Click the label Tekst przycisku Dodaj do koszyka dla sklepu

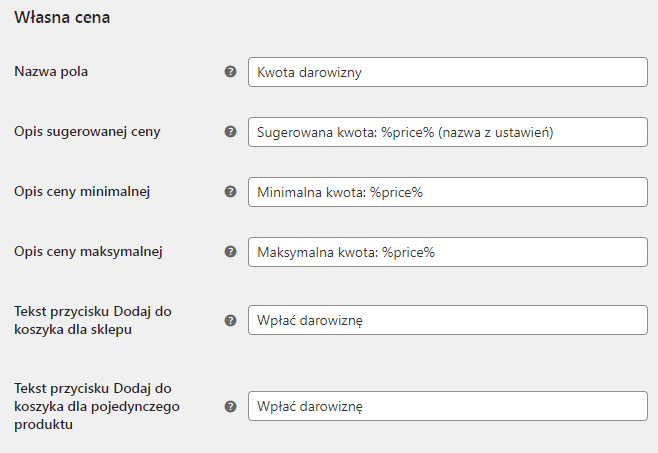click(93, 320)
